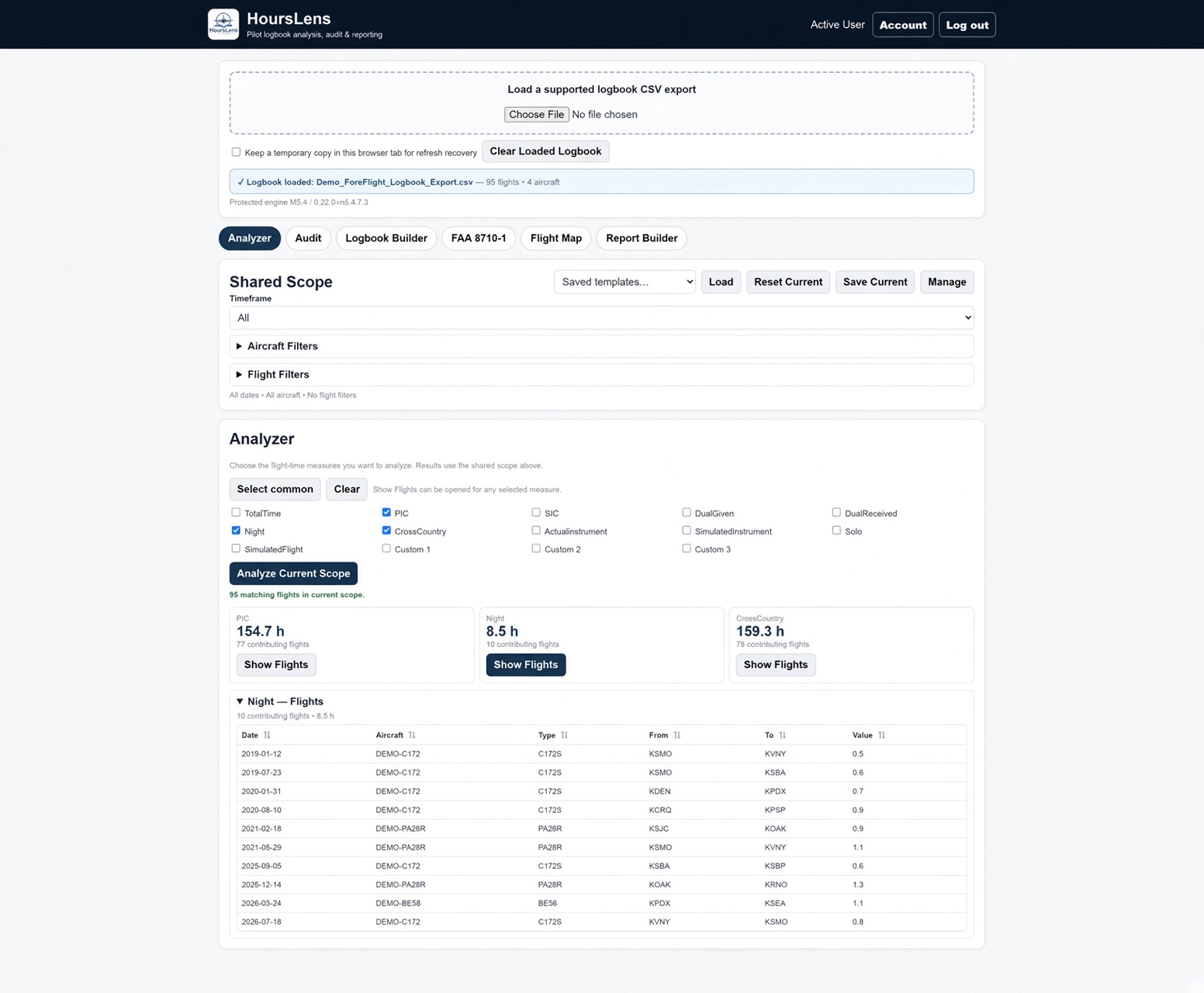Open the FAA 8710-1 tab
The width and height of the screenshot is (1204, 993).
pos(479,238)
